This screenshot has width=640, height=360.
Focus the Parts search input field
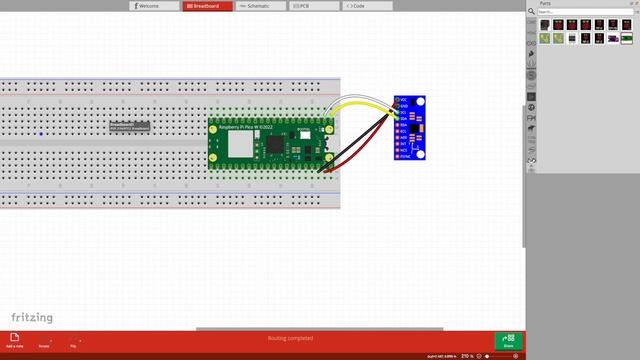tap(585, 12)
